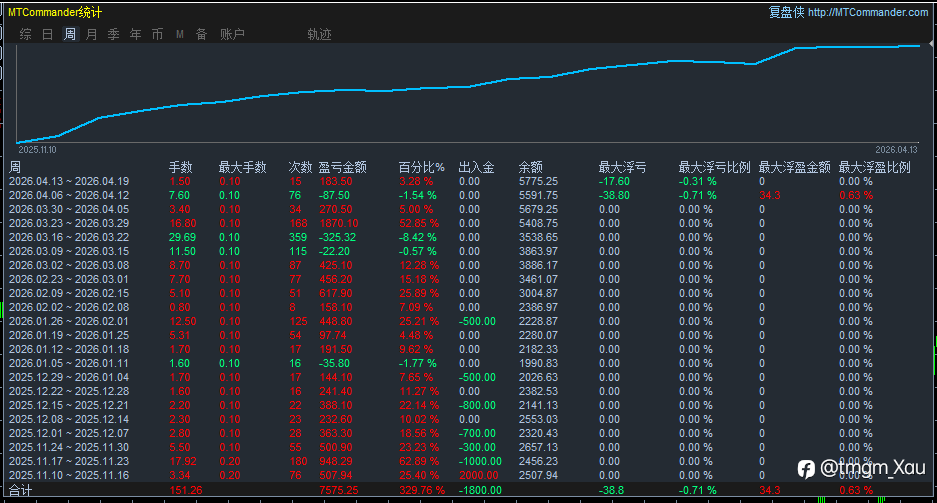This screenshot has width=937, height=503.
Task: Click the 62.89 % percentage cell
Action: pos(419,461)
